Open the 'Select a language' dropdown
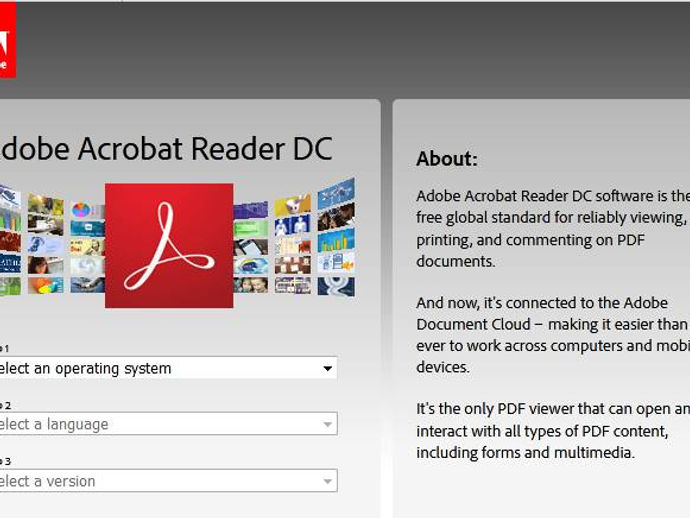Screen dimensions: 690x518 click(x=169, y=424)
